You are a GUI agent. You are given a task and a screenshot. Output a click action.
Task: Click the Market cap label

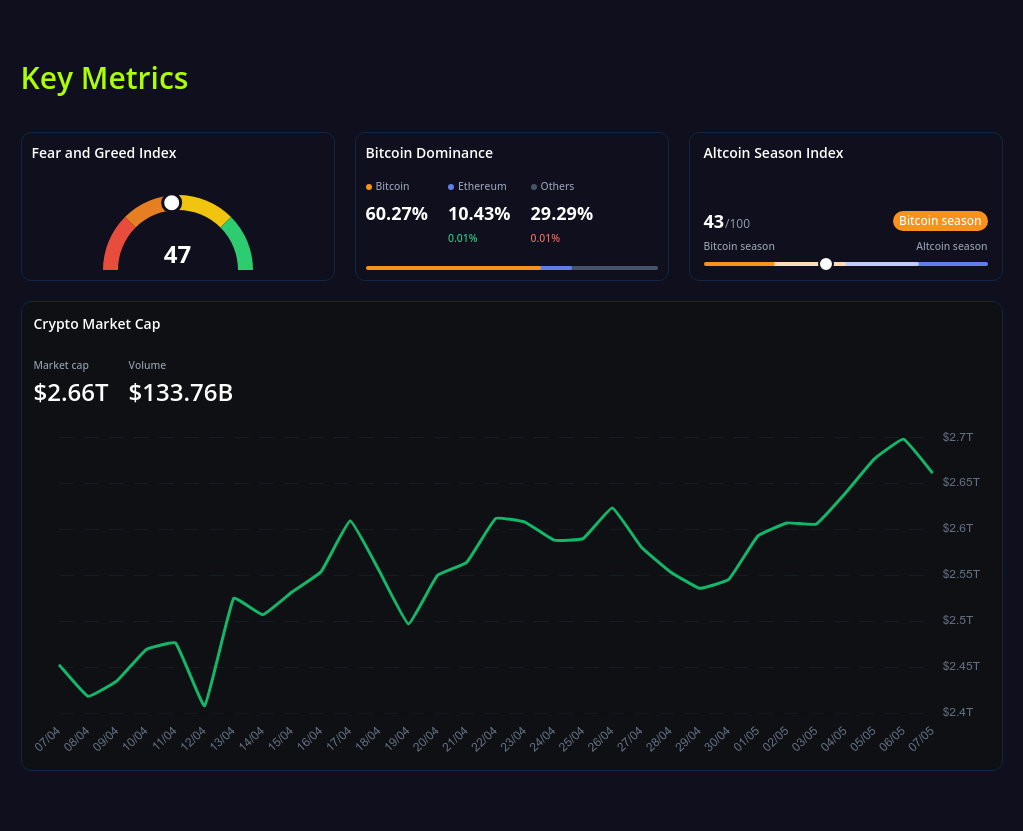(x=61, y=365)
